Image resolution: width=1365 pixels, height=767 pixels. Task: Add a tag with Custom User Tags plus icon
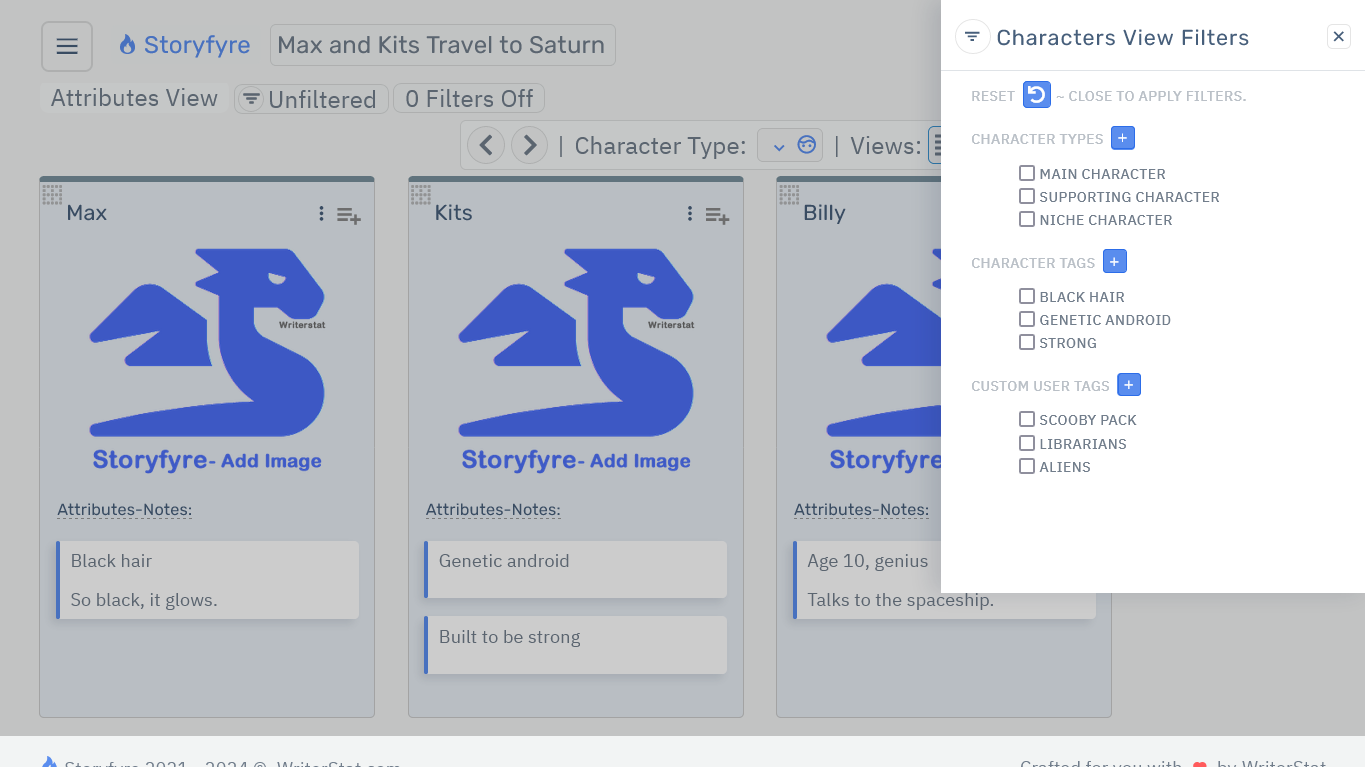coord(1128,384)
